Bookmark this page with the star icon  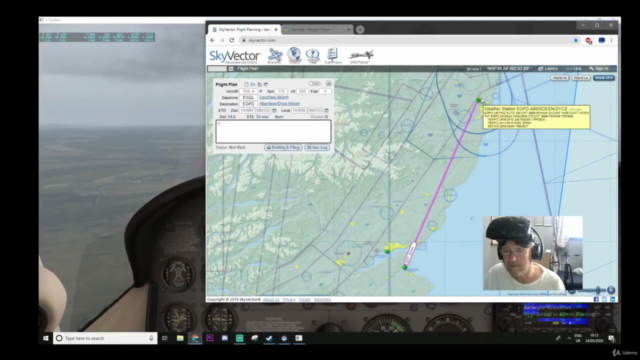coord(576,40)
